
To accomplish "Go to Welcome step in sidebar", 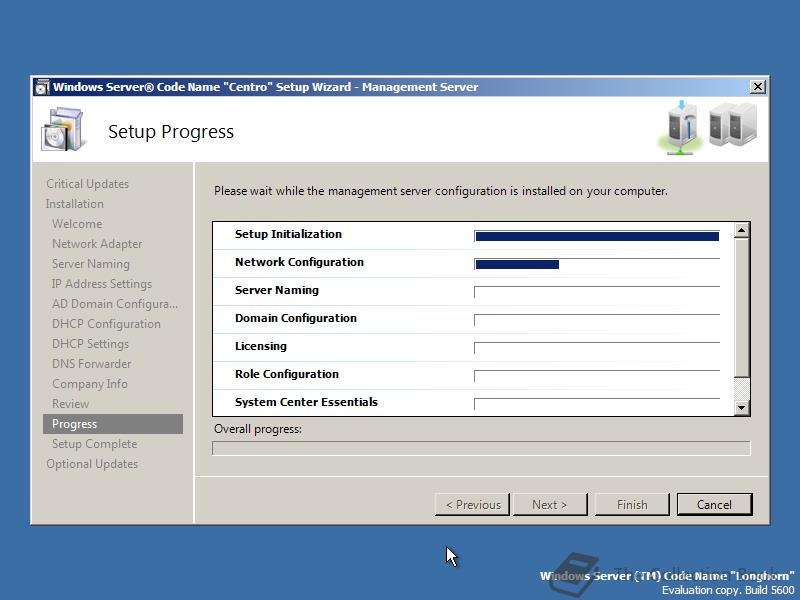I will [77, 223].
